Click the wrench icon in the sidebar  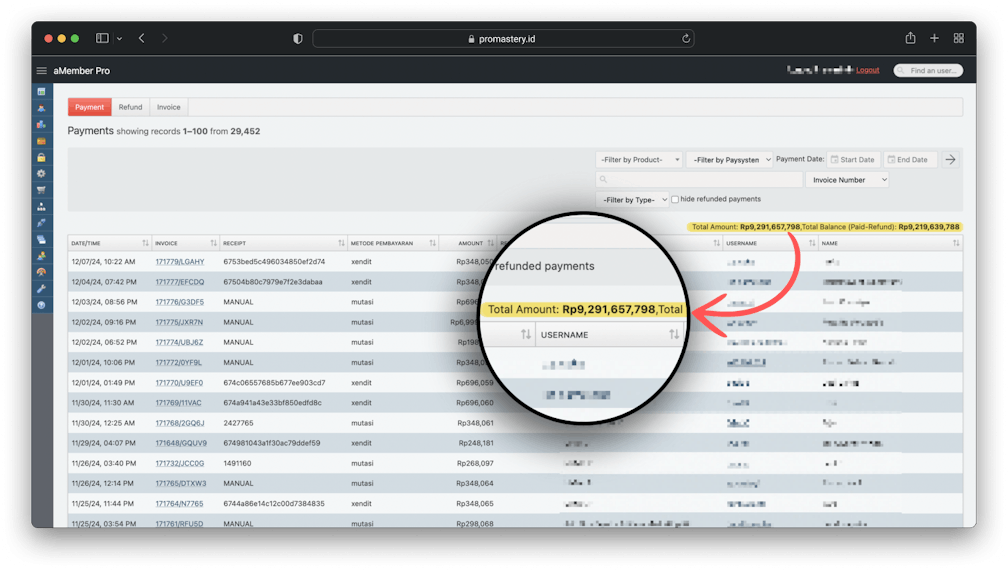pyautogui.click(x=41, y=288)
